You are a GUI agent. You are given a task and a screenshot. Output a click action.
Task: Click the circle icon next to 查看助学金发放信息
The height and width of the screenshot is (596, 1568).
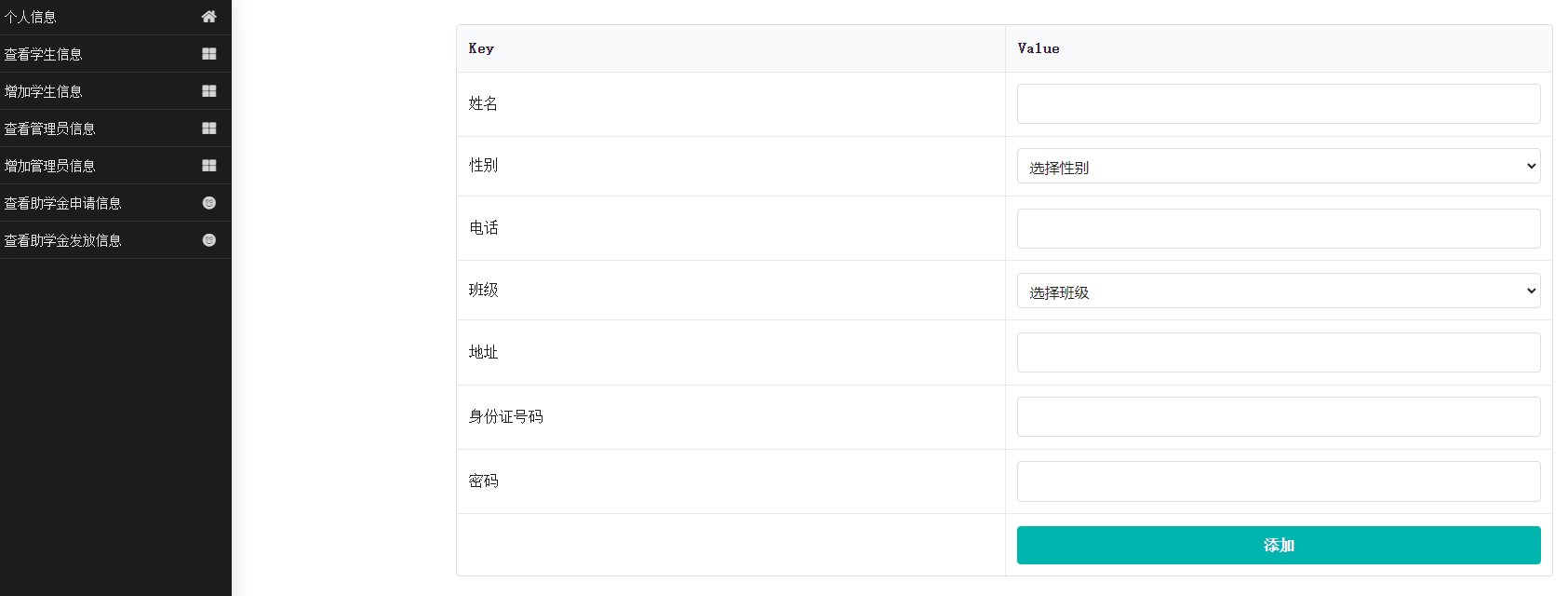click(x=208, y=239)
